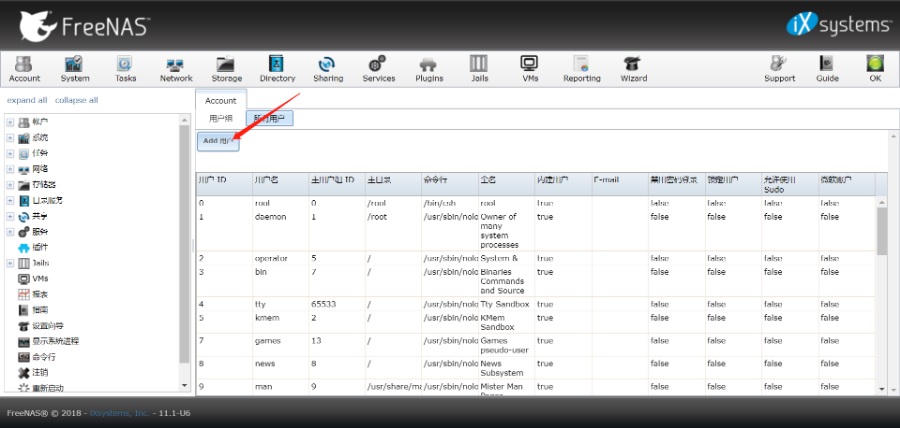This screenshot has height=428, width=900.
Task: Click the /usr/share/ma home directory cell
Action: pyautogui.click(x=394, y=387)
